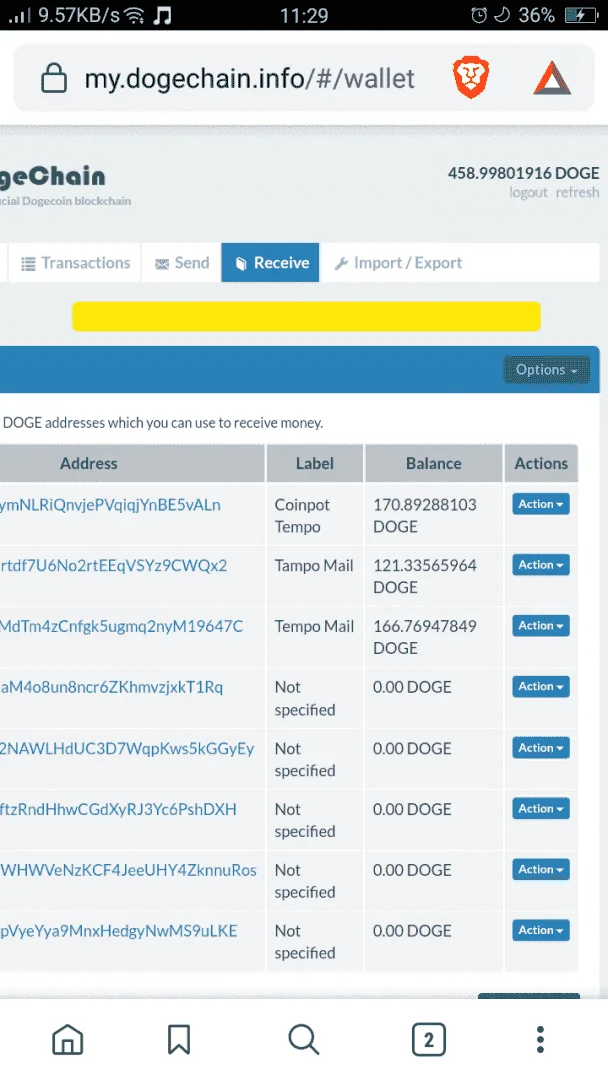Tap the Wi-Fi status icon
Viewport: 608px width, 1080px height.
click(x=134, y=15)
